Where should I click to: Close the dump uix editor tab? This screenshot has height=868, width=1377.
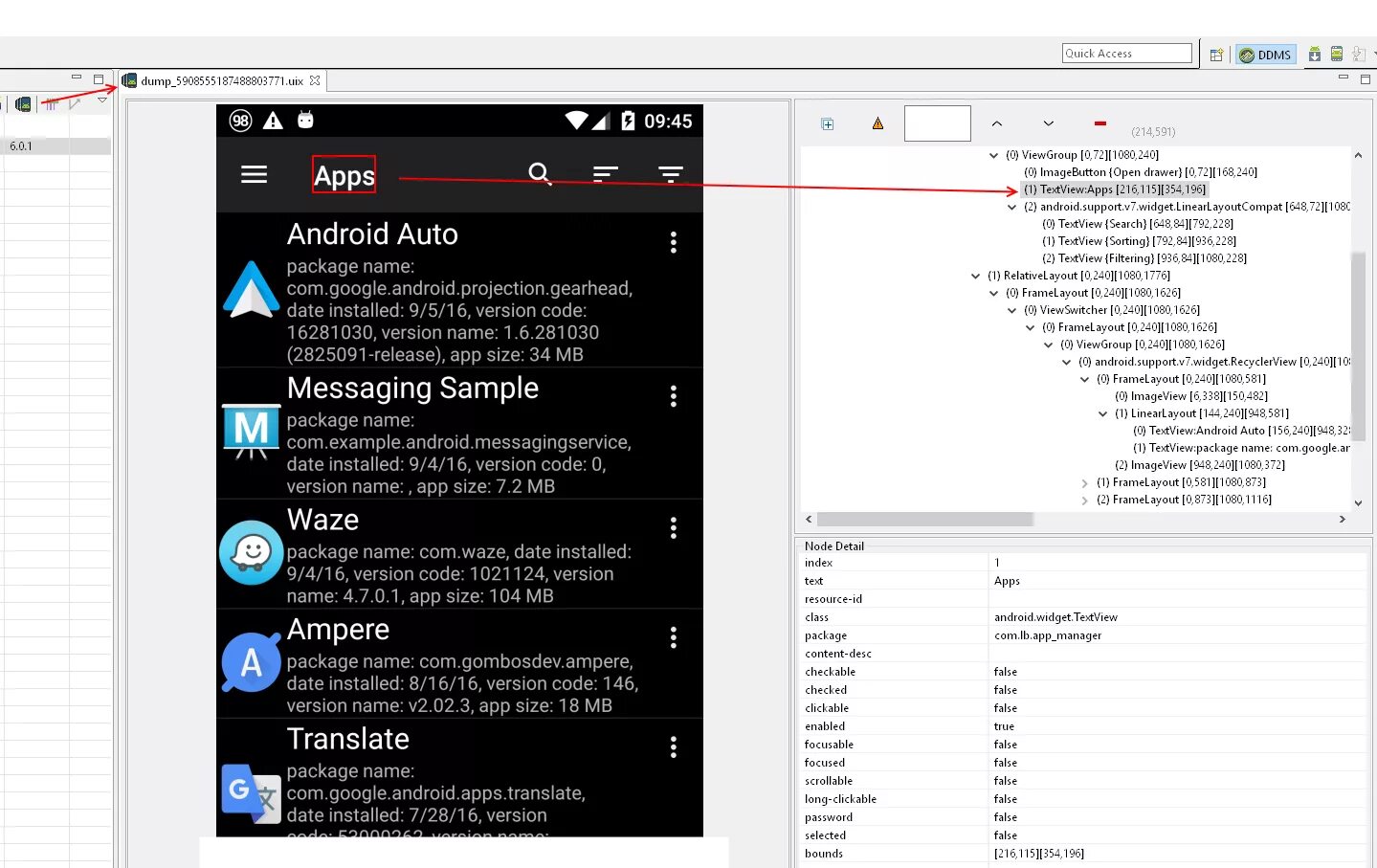[315, 80]
